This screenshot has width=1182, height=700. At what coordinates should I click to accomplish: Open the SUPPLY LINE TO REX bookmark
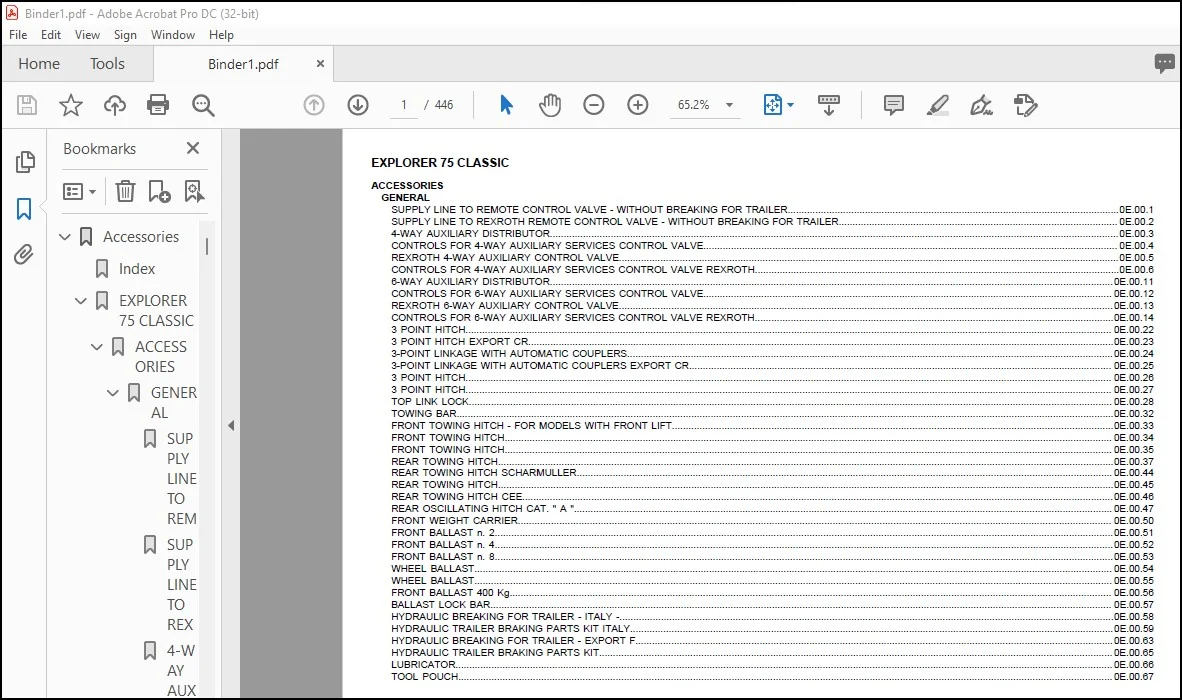(181, 585)
